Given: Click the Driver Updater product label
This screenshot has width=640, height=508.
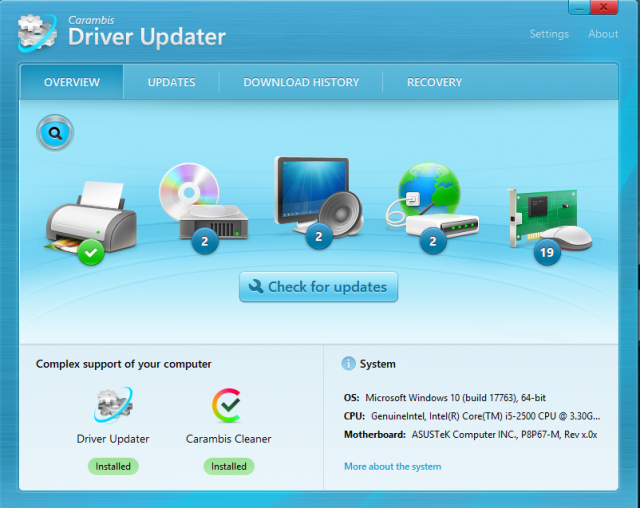Looking at the screenshot, I should click(x=113, y=439).
